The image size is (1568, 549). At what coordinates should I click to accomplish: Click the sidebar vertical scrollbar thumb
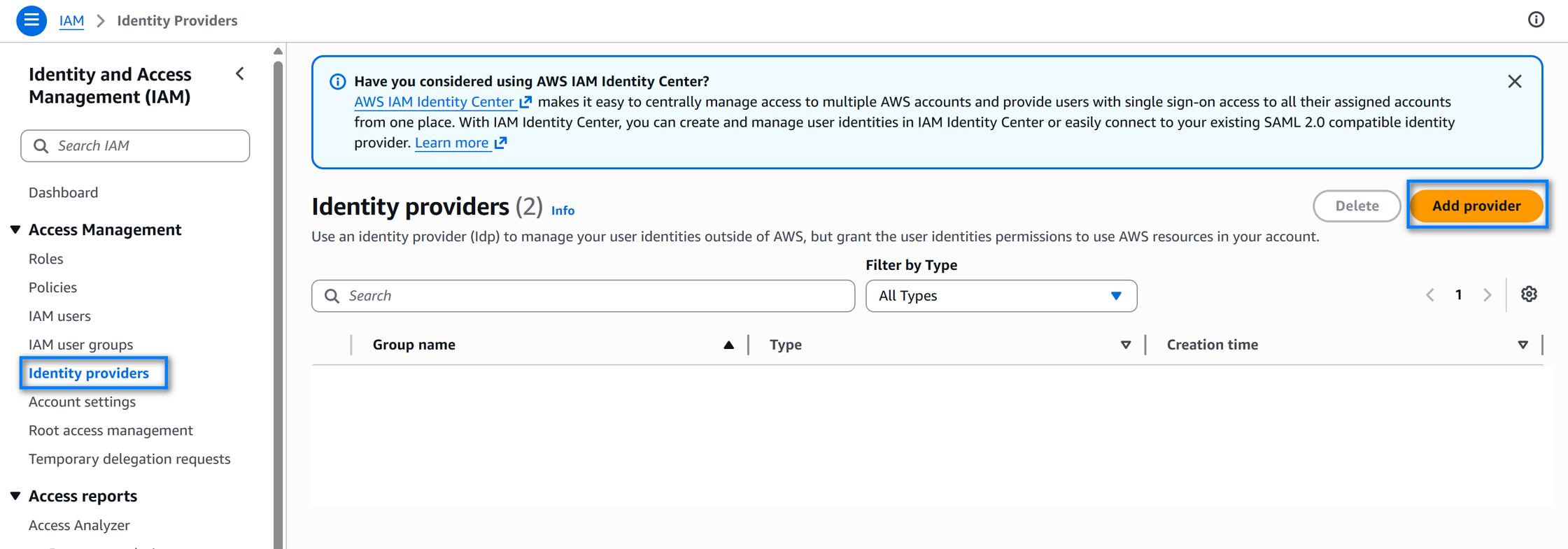click(x=278, y=305)
